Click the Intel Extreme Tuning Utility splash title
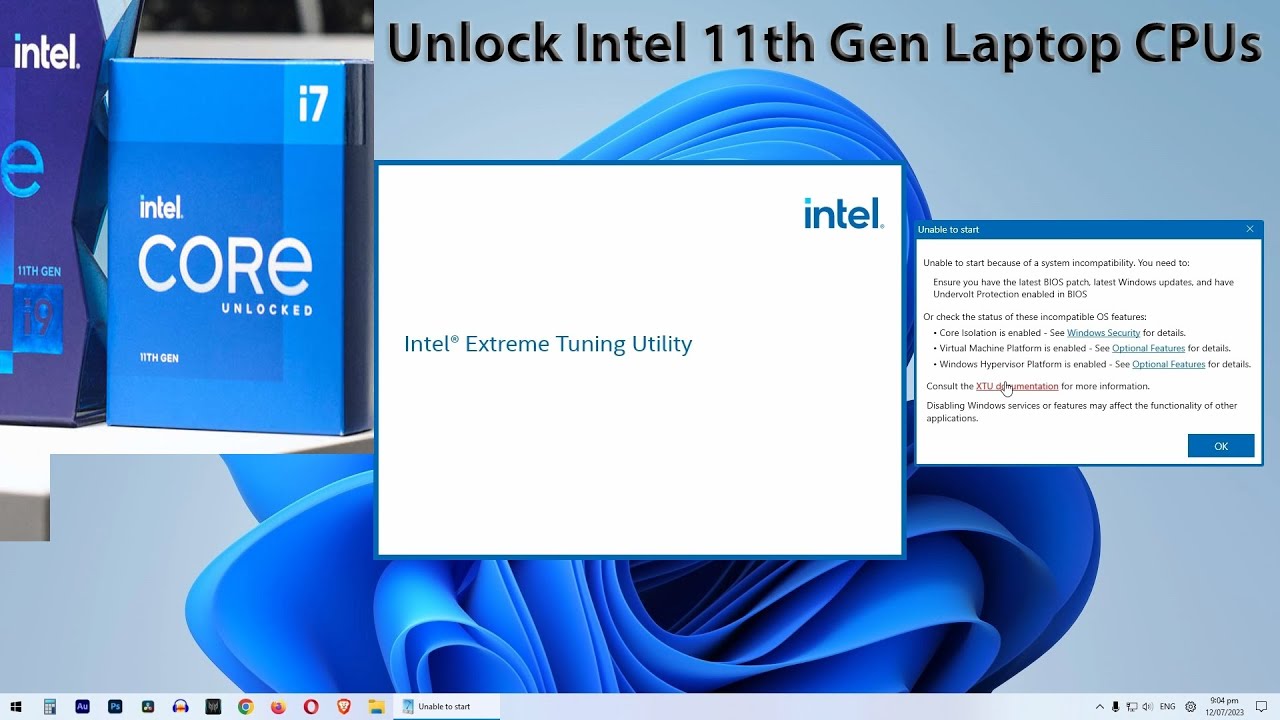The width and height of the screenshot is (1280, 720). coord(548,344)
